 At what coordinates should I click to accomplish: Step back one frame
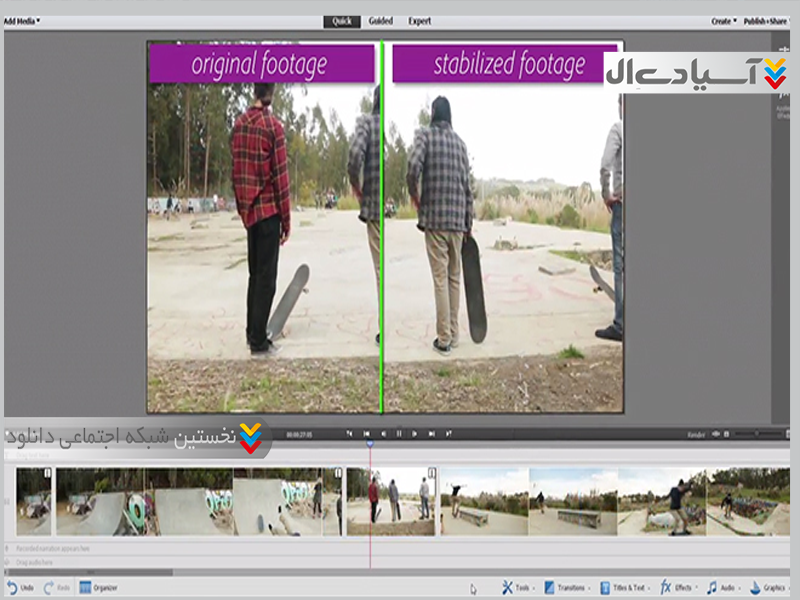383,434
